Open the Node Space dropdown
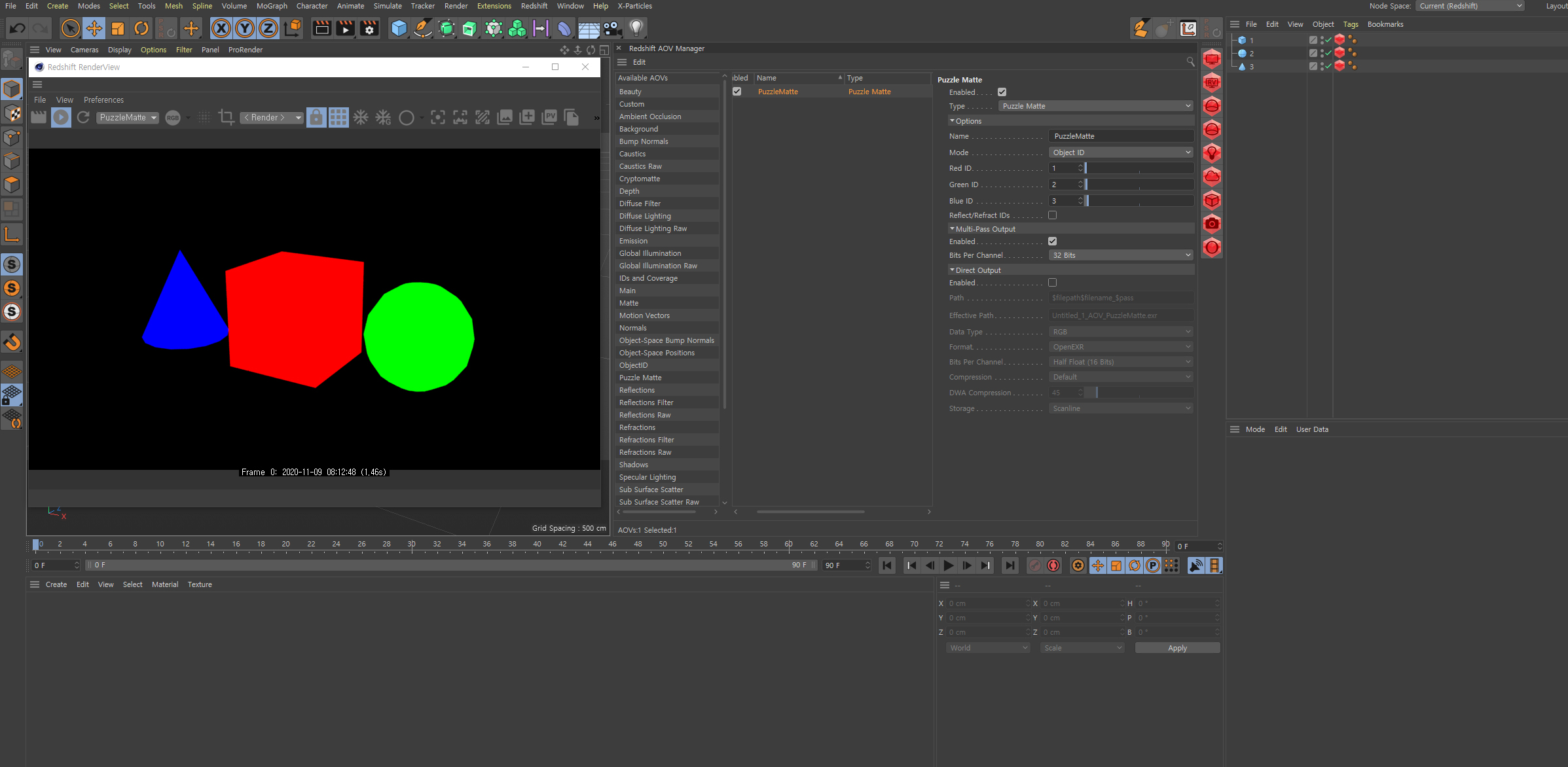 1470,6
